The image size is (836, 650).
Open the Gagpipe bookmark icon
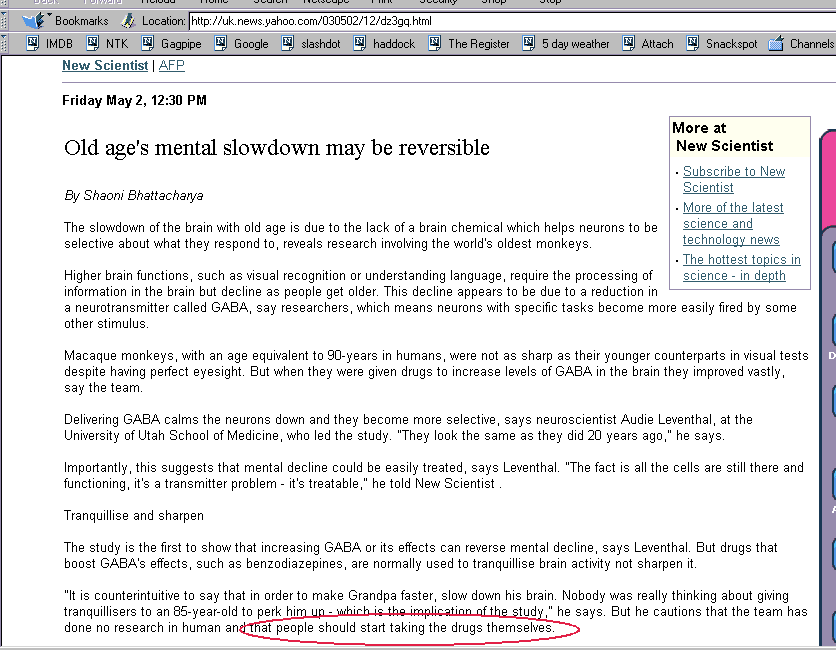(x=148, y=43)
